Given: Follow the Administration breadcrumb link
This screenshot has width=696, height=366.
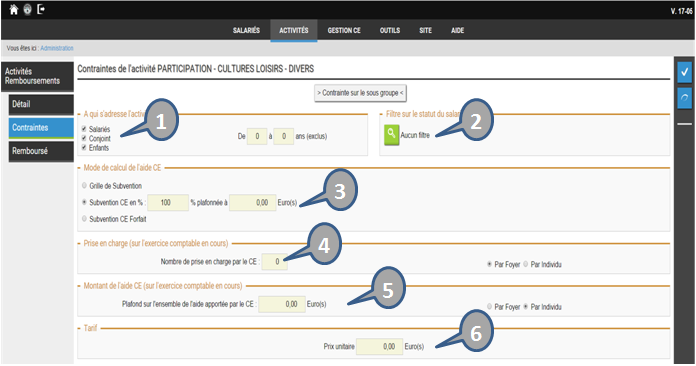Looking at the screenshot, I should click(57, 48).
